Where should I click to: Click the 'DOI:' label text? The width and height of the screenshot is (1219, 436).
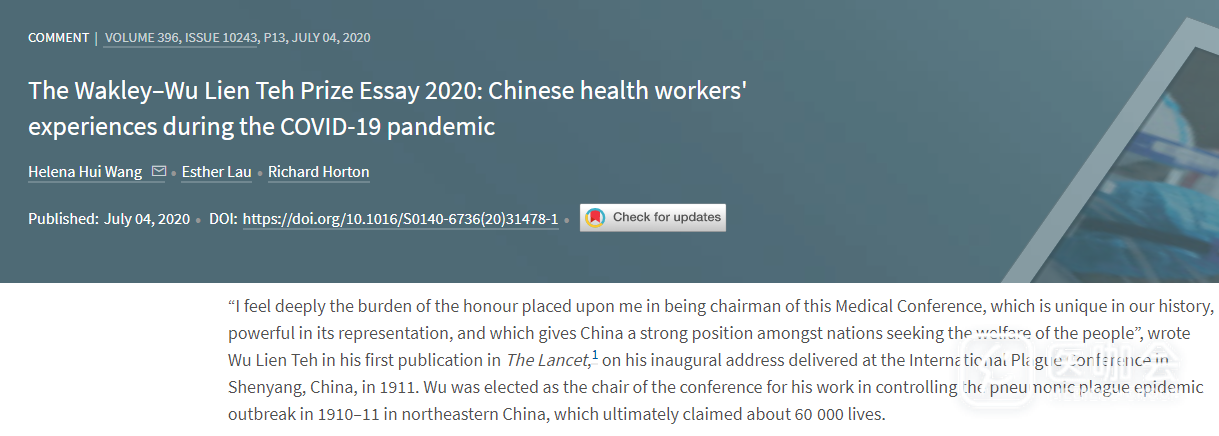pyautogui.click(x=223, y=218)
